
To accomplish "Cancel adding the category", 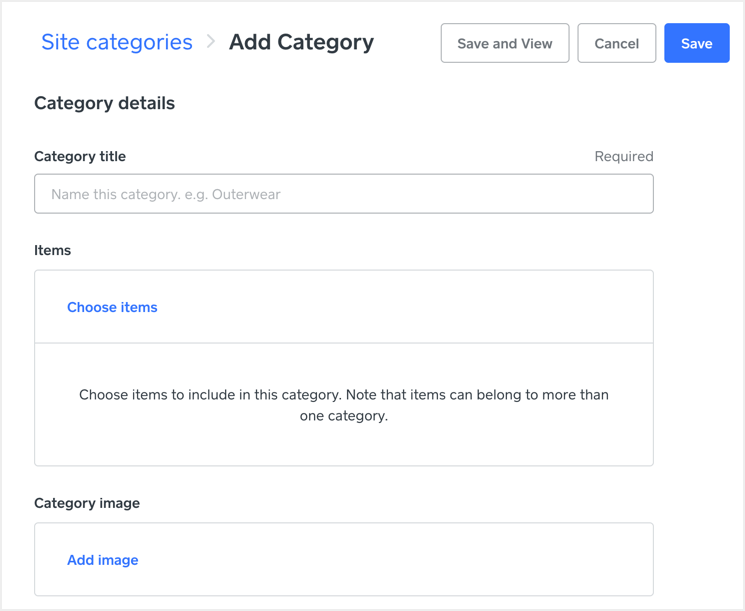I will pos(616,43).
